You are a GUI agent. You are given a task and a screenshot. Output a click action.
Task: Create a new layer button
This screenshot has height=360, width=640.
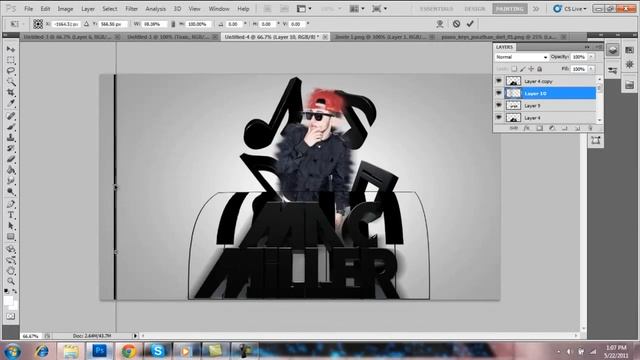point(578,128)
